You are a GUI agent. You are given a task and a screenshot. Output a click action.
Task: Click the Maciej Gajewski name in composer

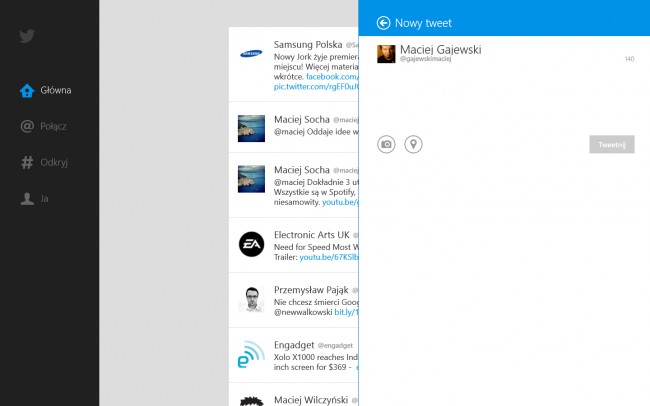click(x=441, y=49)
